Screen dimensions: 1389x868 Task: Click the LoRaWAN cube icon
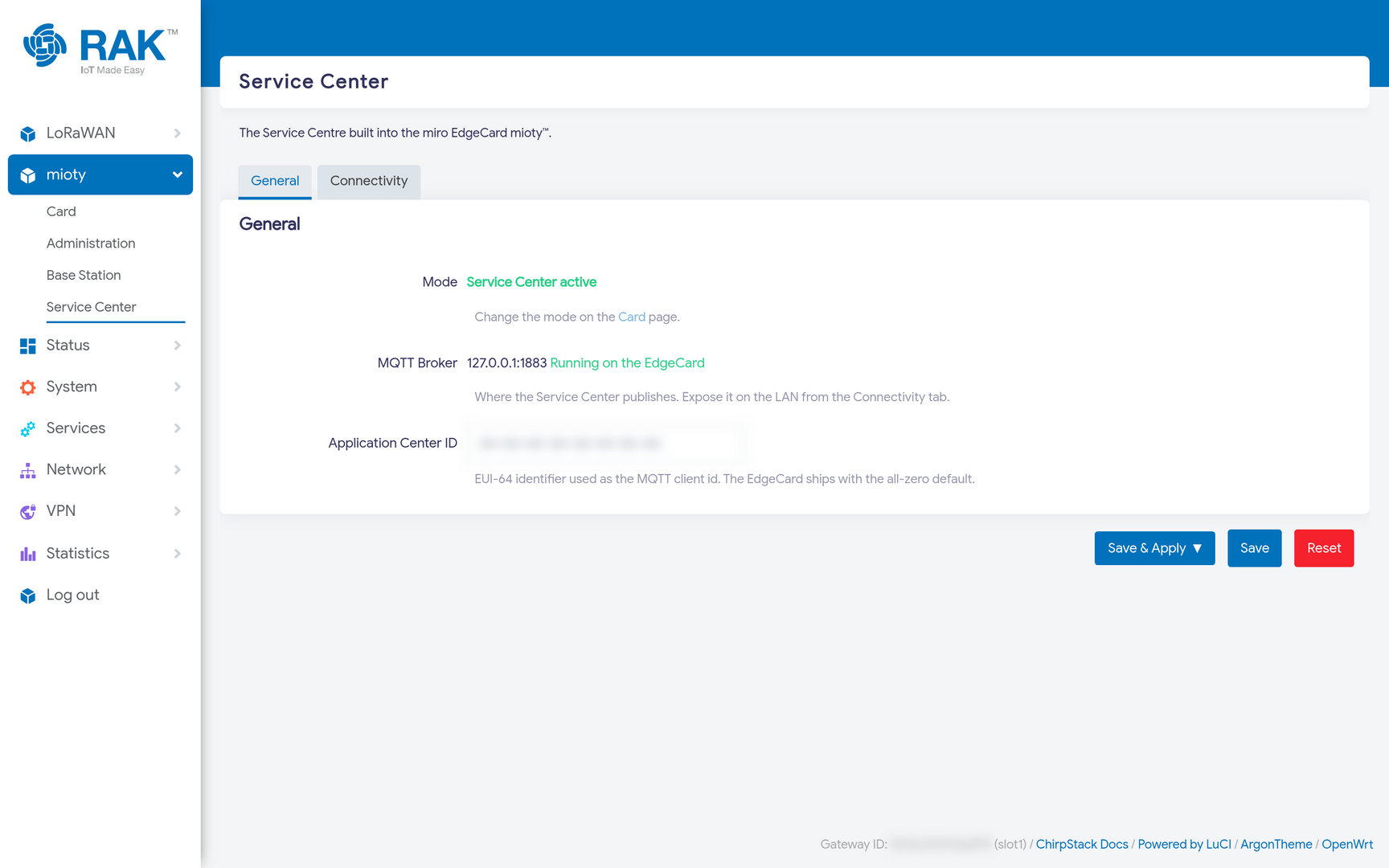(x=28, y=133)
